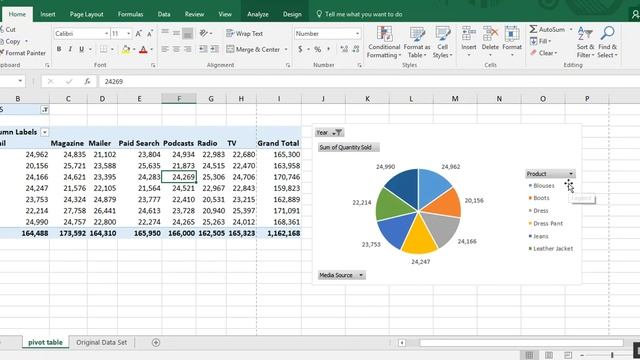Click Sum of Quantity Sold chart button
This screenshot has width=640, height=360.
tap(349, 147)
